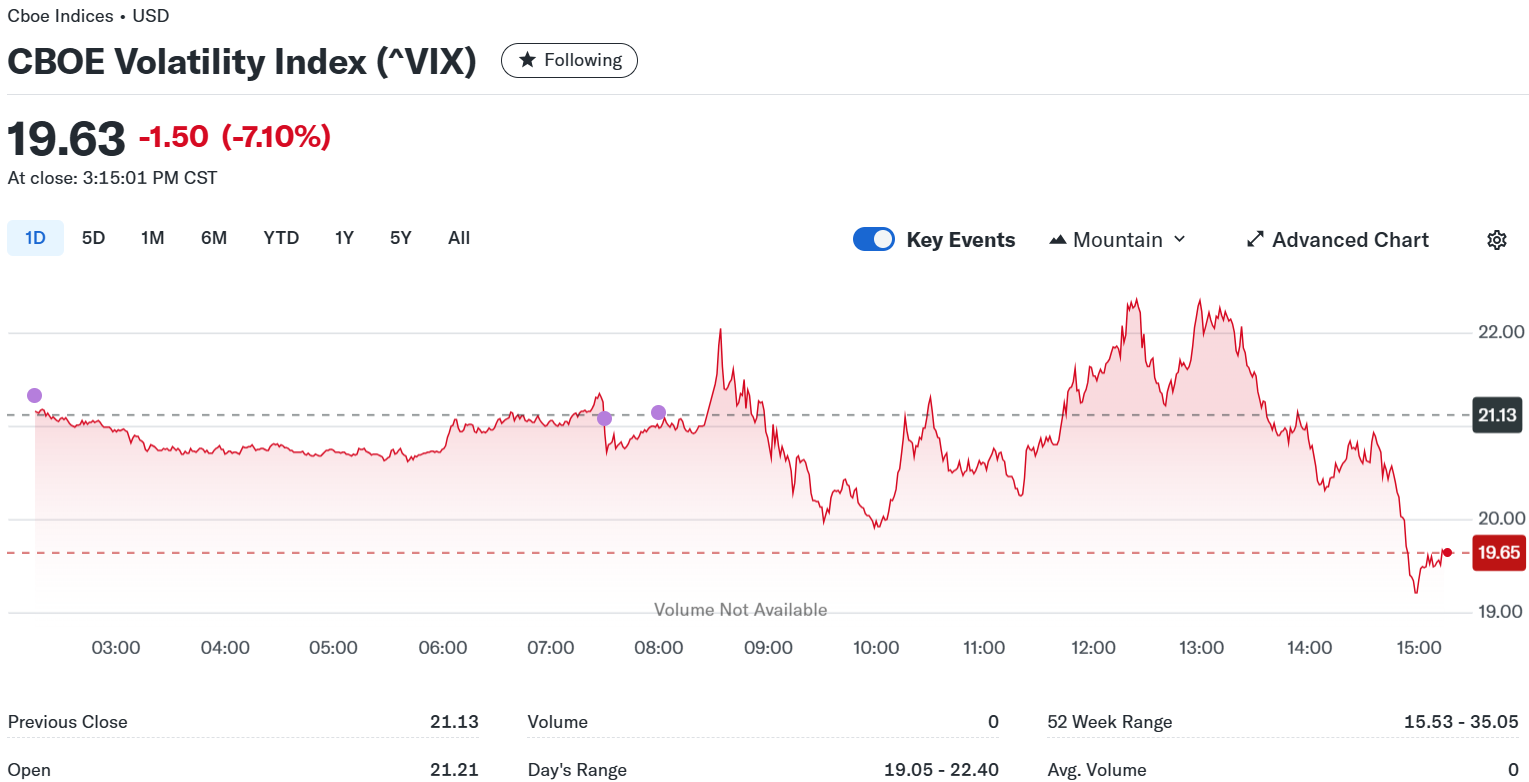Switch to the 1M range

[x=152, y=238]
